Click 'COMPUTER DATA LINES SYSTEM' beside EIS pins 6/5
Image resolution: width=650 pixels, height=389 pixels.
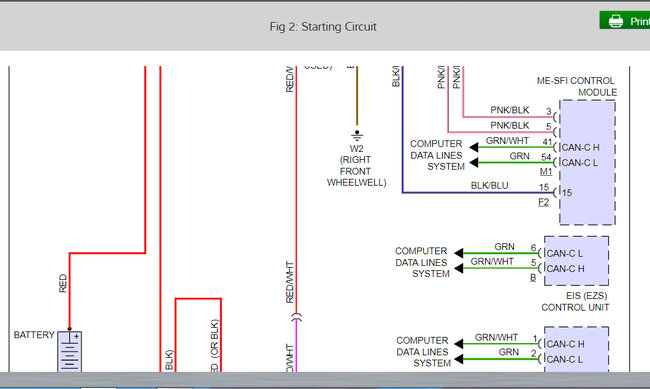tap(422, 263)
